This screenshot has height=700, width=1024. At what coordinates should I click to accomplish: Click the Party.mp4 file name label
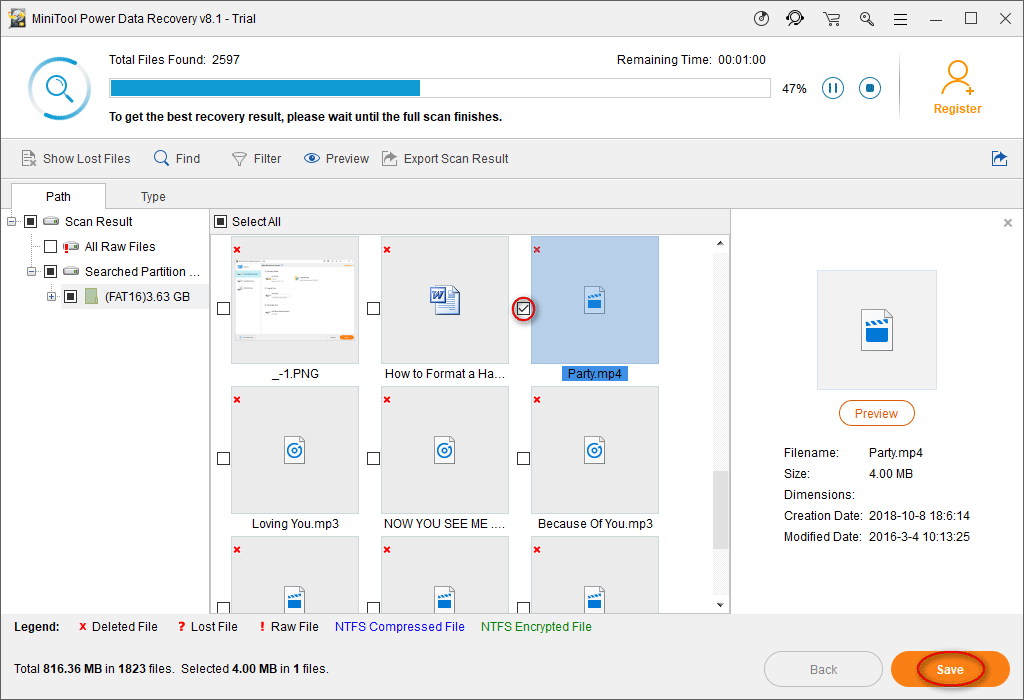tap(594, 374)
